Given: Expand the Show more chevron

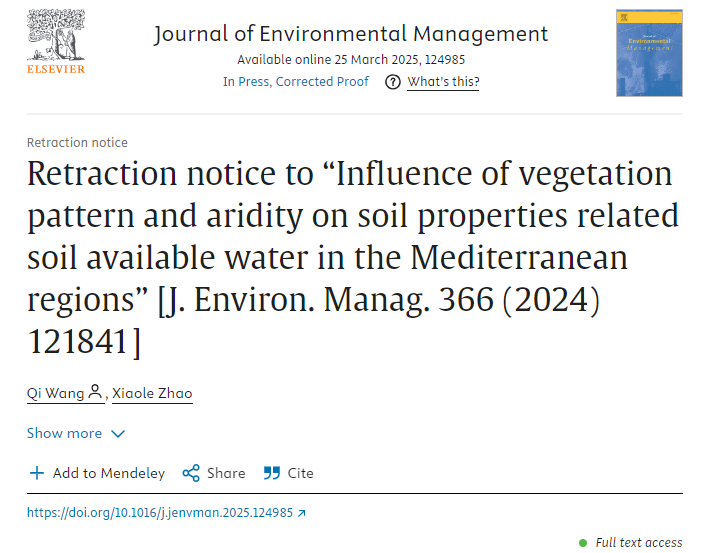Looking at the screenshot, I should click(118, 434).
